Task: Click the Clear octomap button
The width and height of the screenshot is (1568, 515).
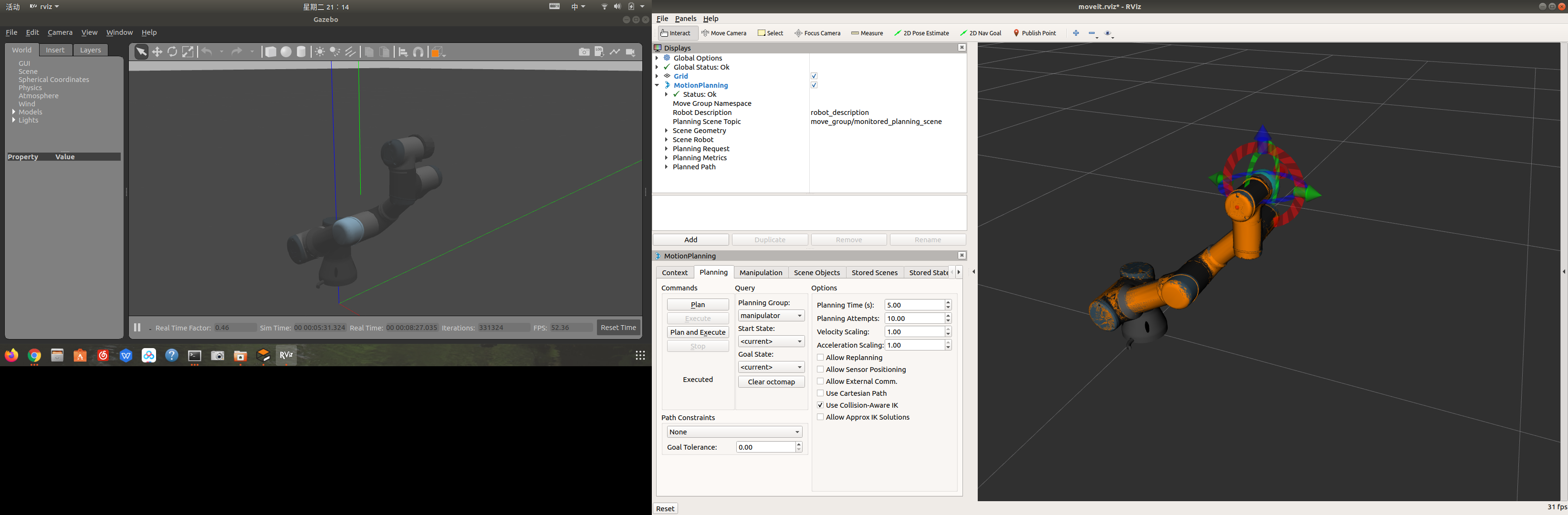Action: click(771, 382)
